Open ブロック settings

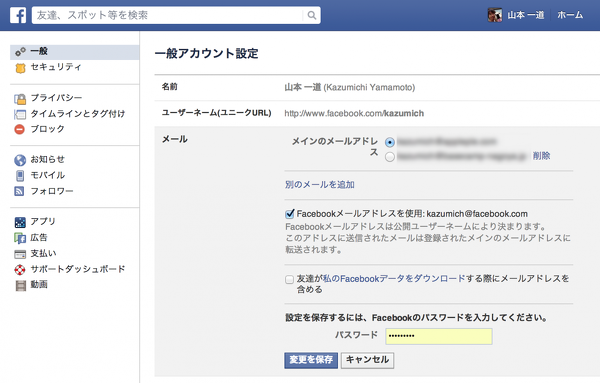[47, 129]
